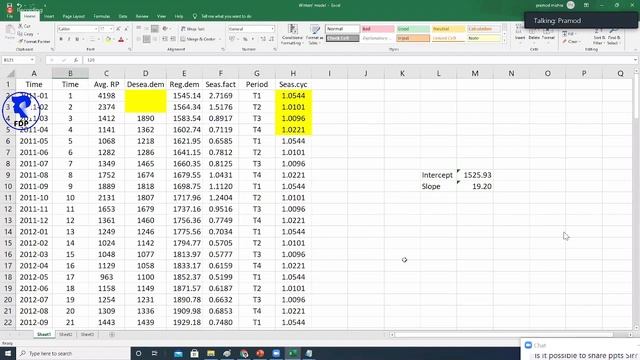This screenshot has height=360, width=640.
Task: Open the Find & Select menu
Action: tap(613, 36)
